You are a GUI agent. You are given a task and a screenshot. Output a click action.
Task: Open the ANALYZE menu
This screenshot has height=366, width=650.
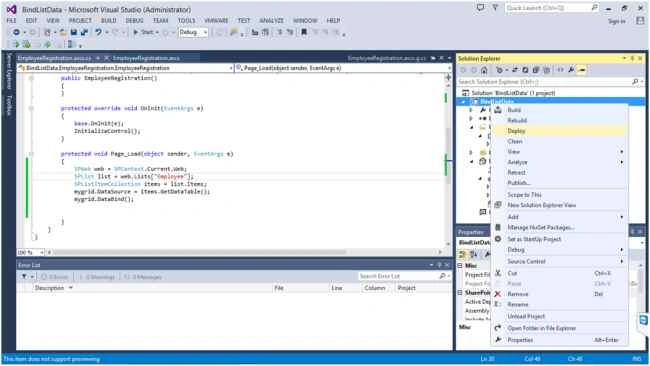click(x=272, y=20)
